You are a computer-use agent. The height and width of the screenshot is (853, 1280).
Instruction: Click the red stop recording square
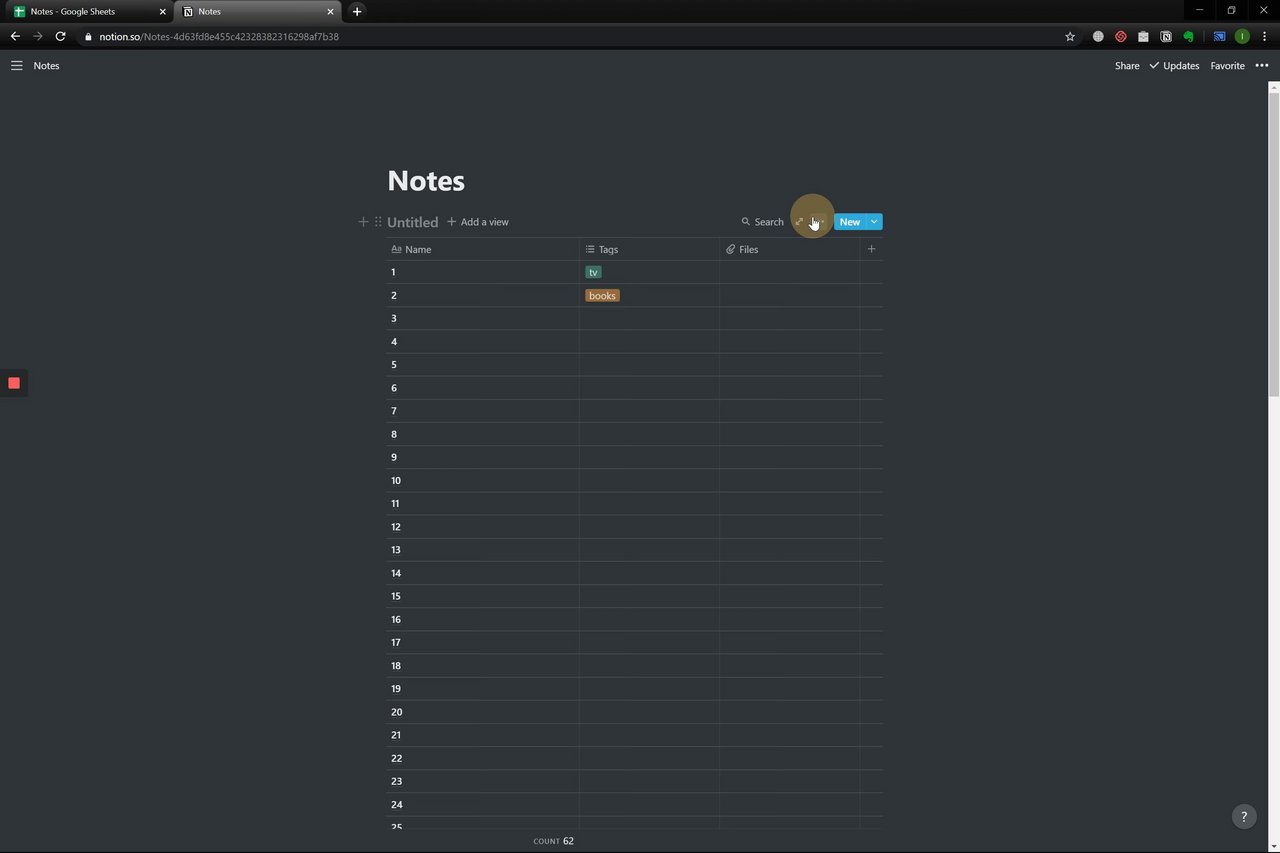(x=14, y=383)
